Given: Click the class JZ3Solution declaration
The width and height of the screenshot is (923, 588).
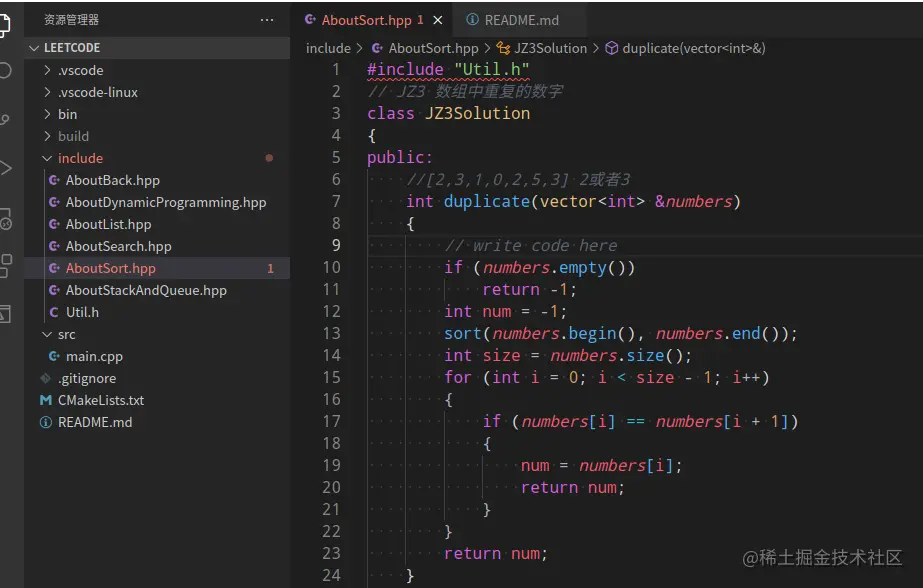Looking at the screenshot, I should point(448,113).
